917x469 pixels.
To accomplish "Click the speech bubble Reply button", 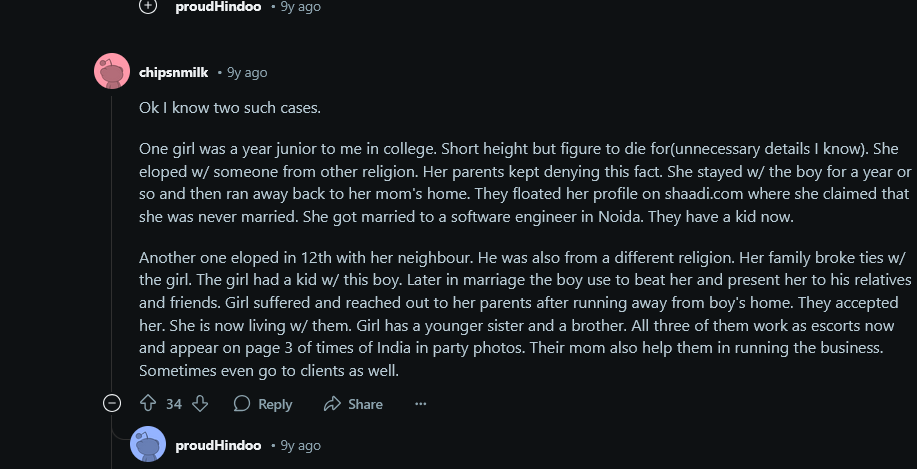I will 263,404.
